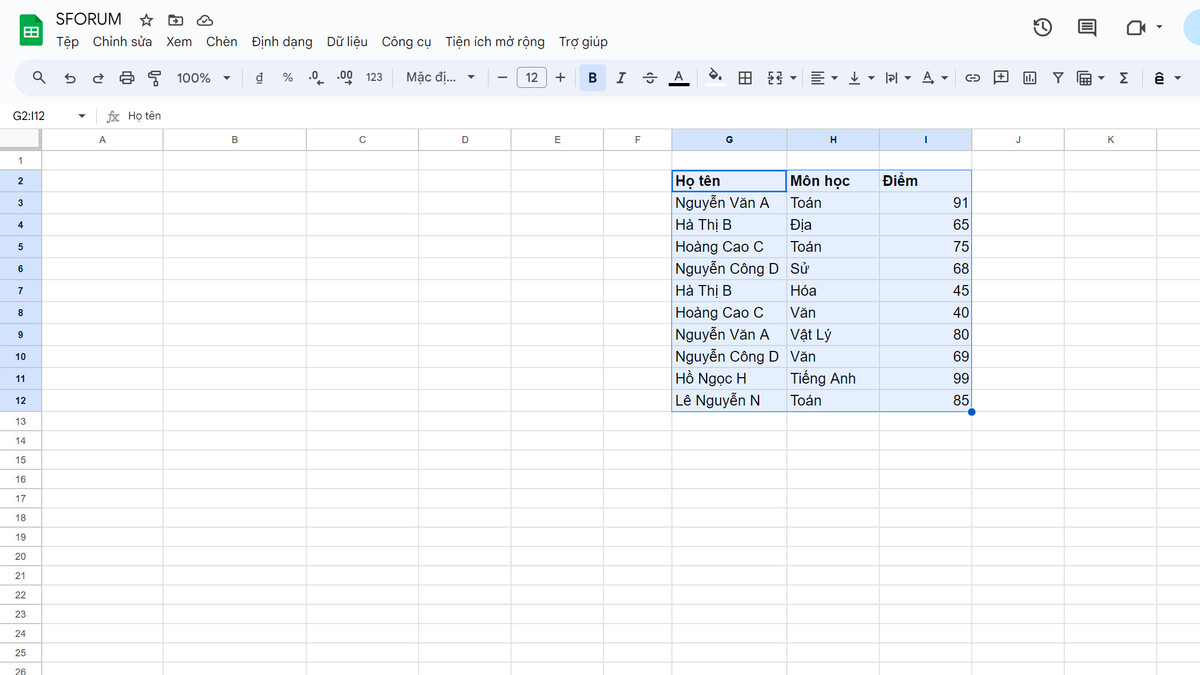Insert a link
1200x675 pixels.
click(x=972, y=78)
